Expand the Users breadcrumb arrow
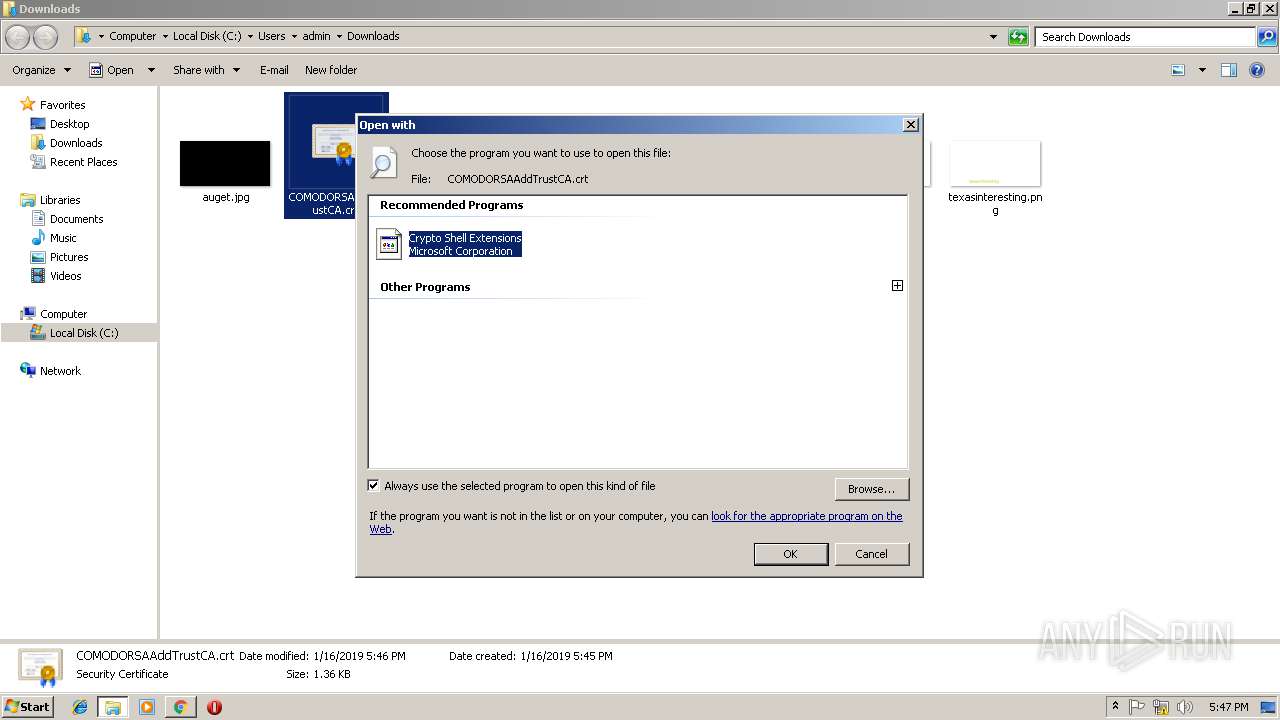Viewport: 1280px width, 720px height. point(294,37)
